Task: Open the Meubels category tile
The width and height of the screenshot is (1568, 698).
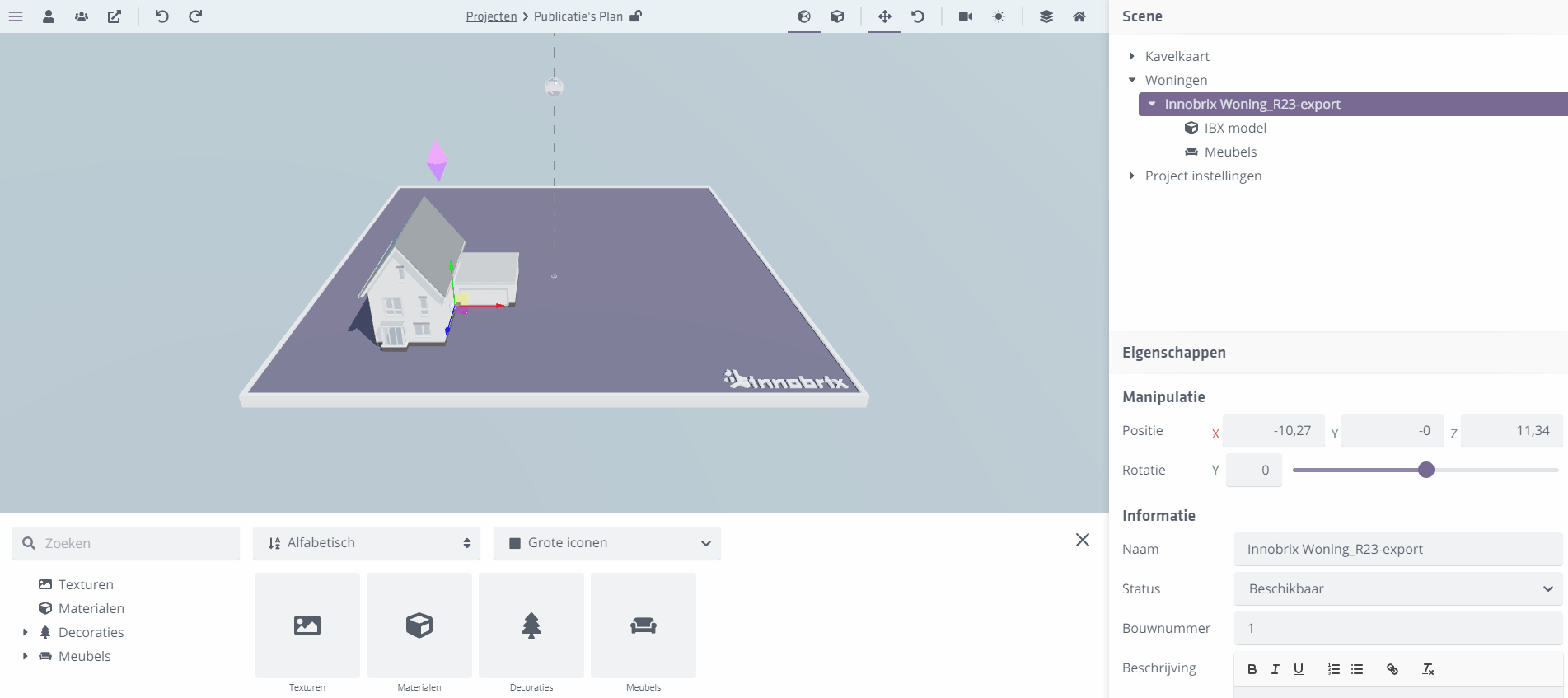Action: [x=644, y=625]
